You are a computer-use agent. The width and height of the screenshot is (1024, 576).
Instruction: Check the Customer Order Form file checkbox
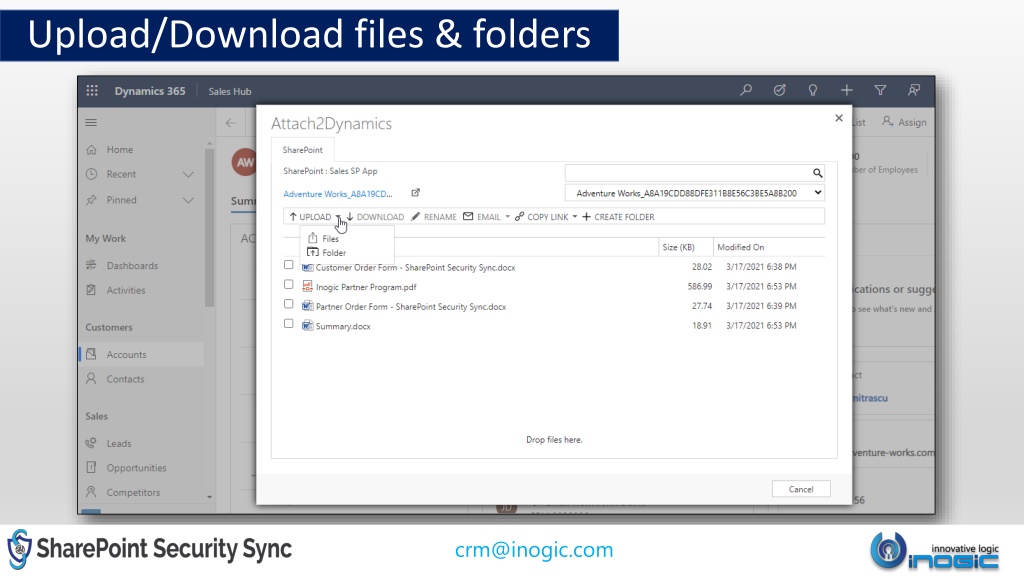pyautogui.click(x=289, y=264)
